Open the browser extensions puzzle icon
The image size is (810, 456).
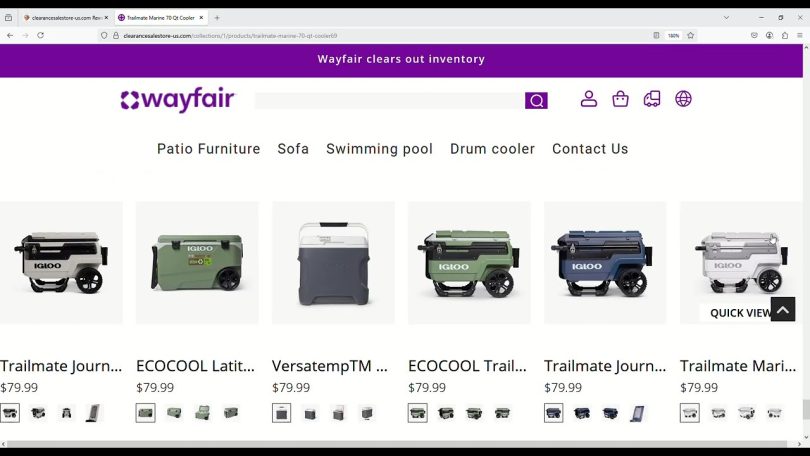(785, 36)
